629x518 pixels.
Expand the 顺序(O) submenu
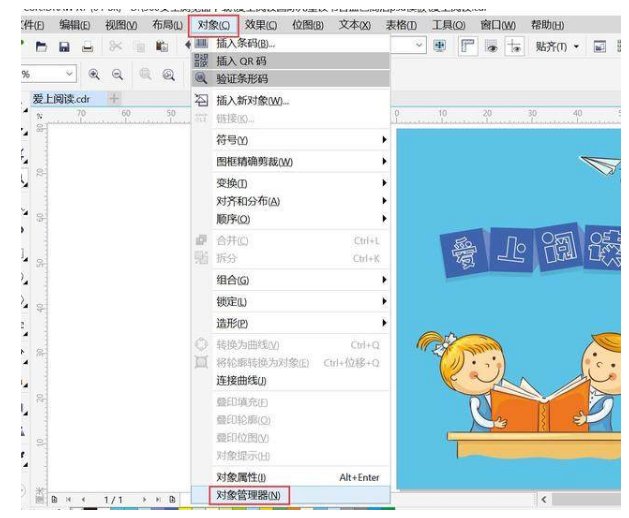pyautogui.click(x=291, y=219)
